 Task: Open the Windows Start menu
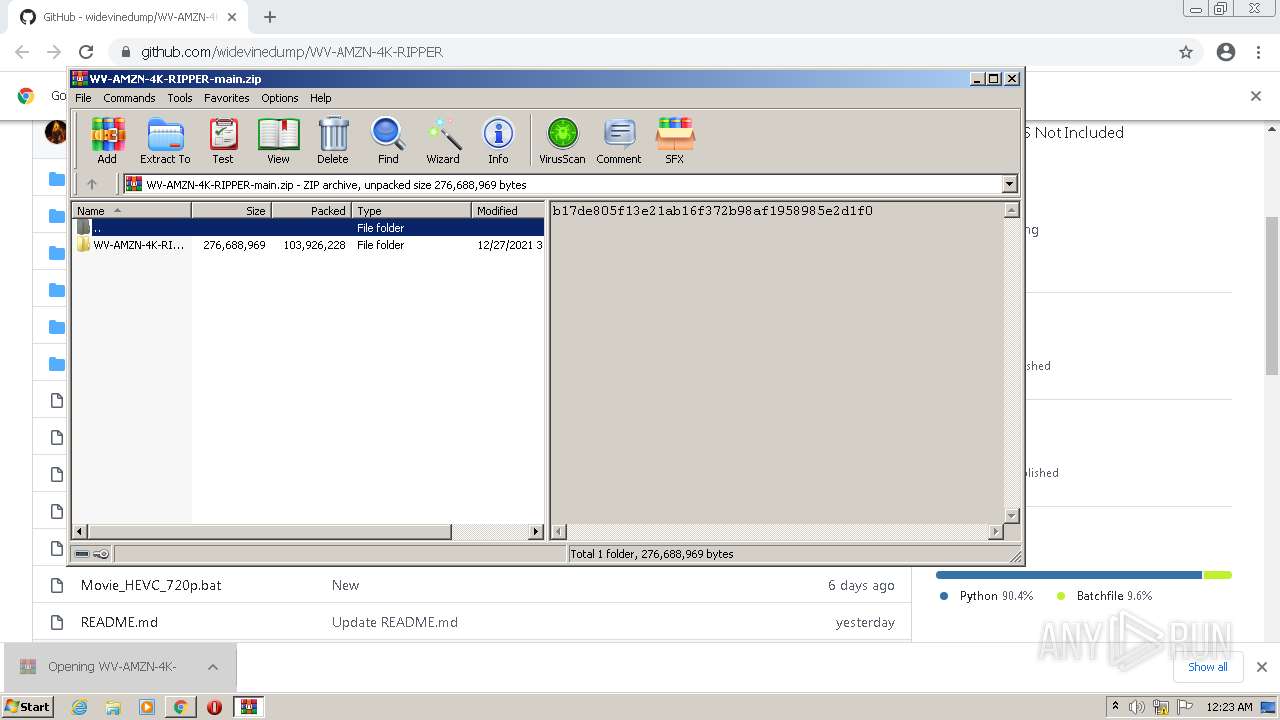[28, 706]
